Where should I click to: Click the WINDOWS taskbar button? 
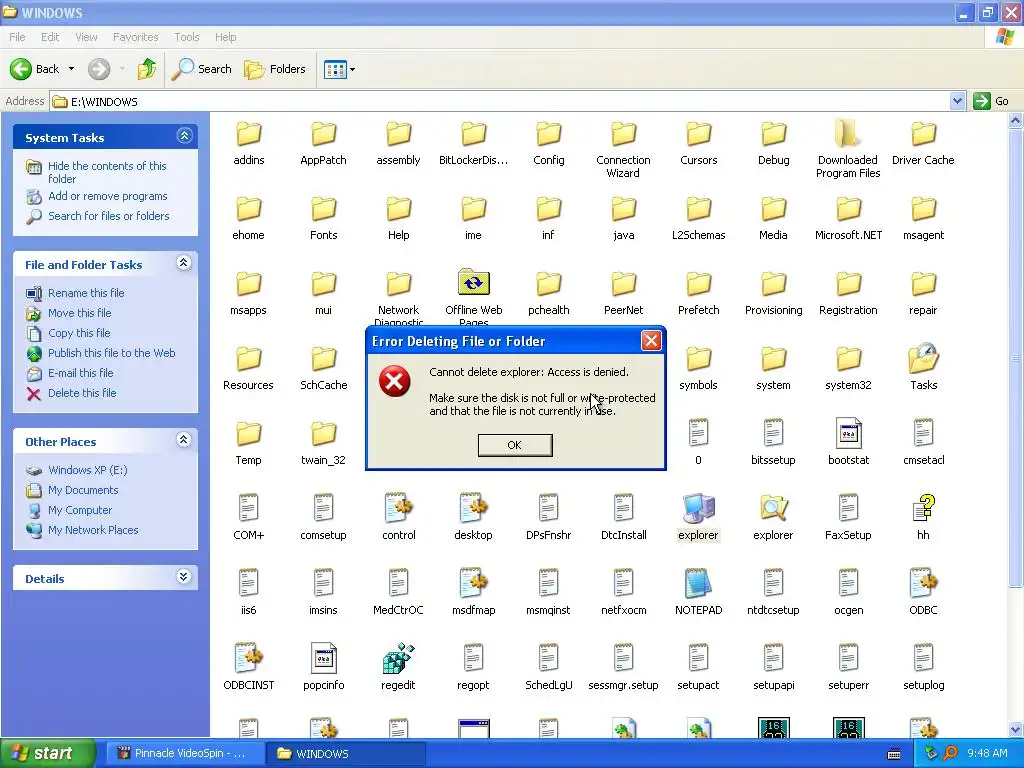346,753
